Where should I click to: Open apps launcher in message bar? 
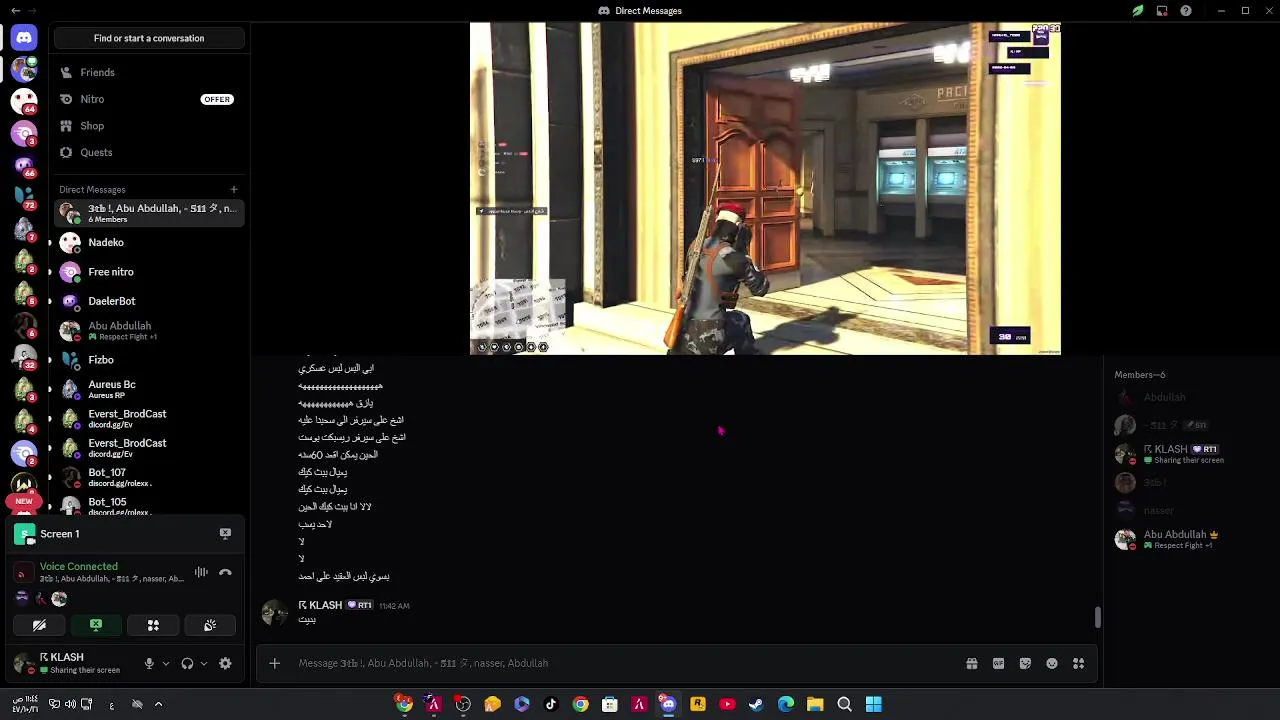(1078, 663)
